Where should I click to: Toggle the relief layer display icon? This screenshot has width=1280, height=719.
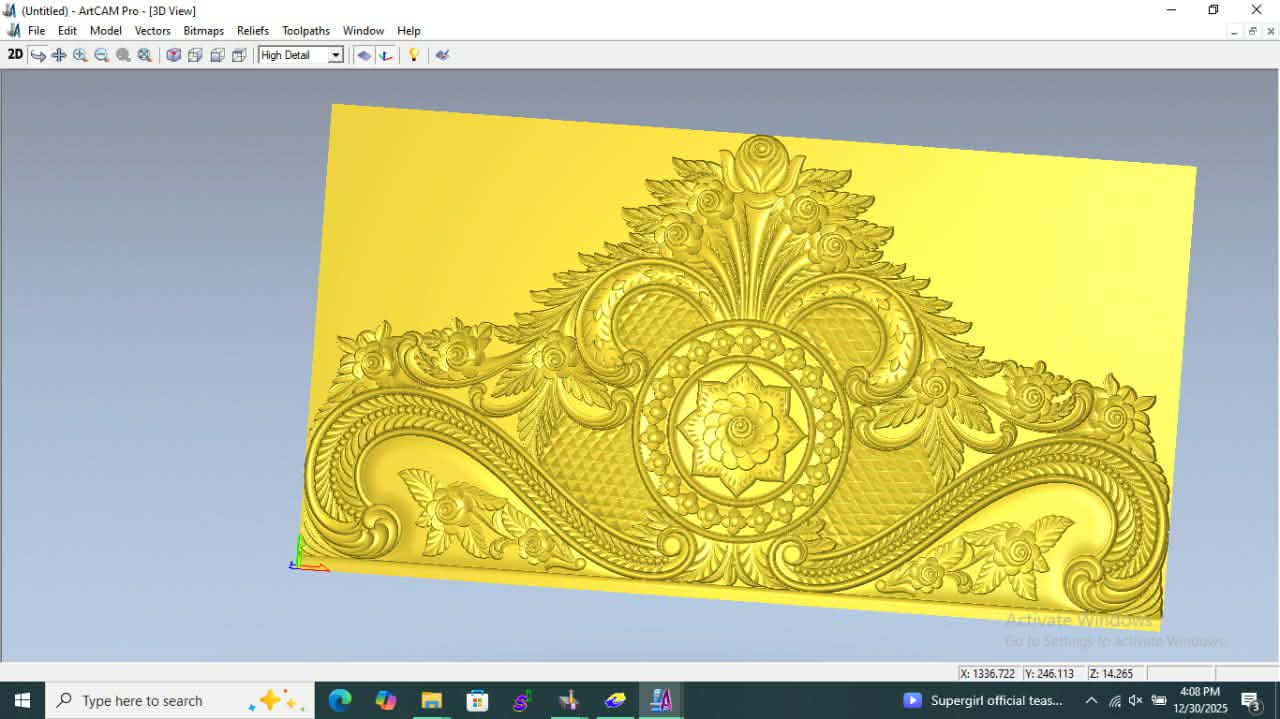[x=364, y=55]
